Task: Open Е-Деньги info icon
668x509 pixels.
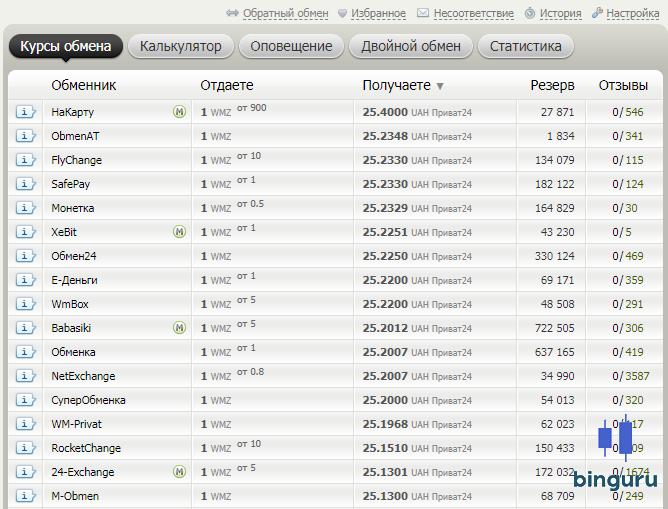Action: coord(26,280)
